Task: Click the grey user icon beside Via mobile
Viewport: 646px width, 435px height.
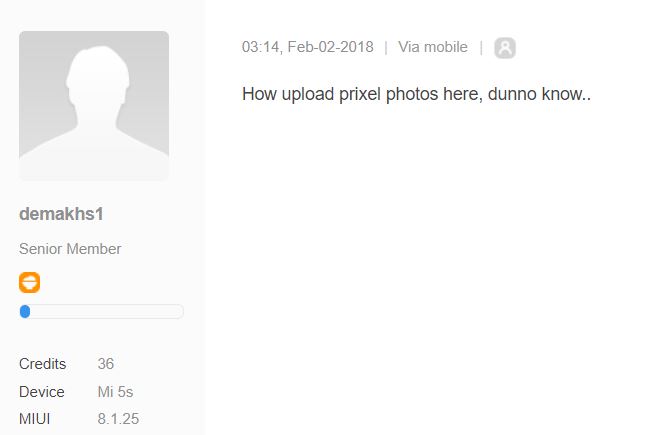Action: point(505,48)
